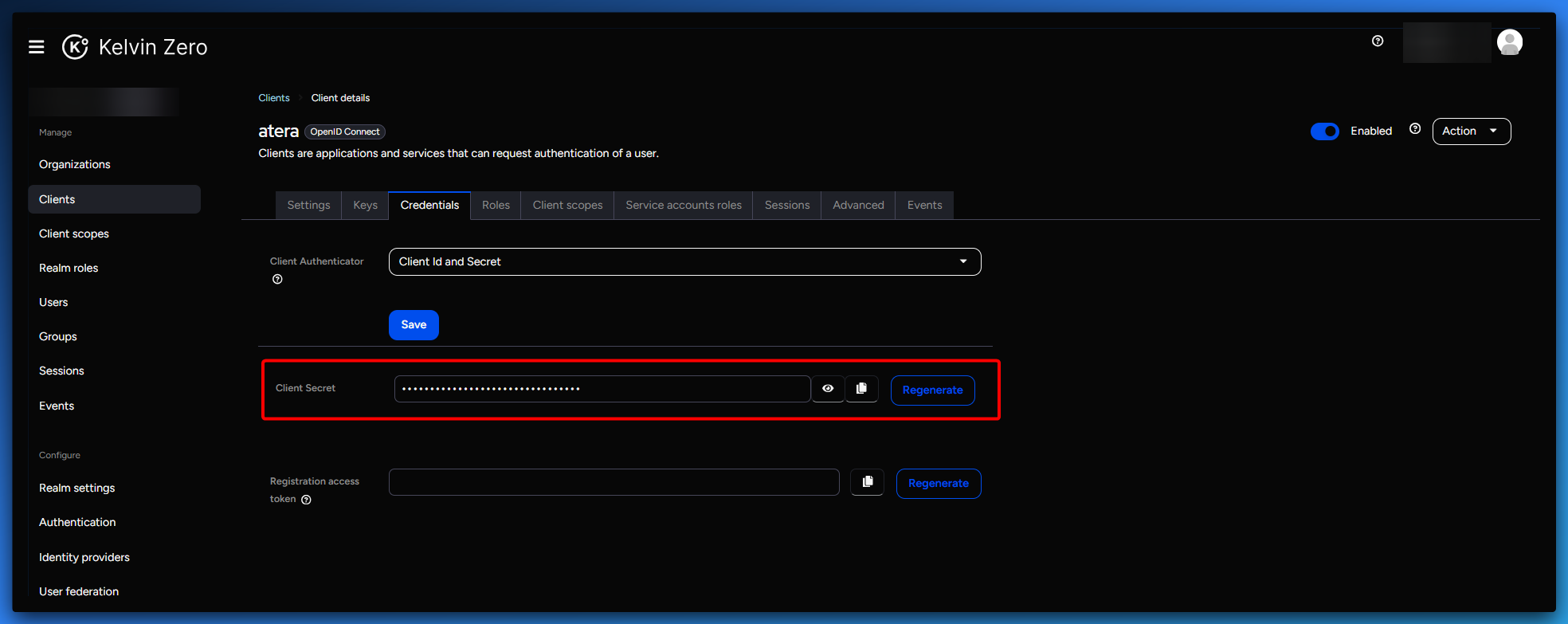Toggle the client Enabled switch
1568x624 pixels.
coord(1325,131)
